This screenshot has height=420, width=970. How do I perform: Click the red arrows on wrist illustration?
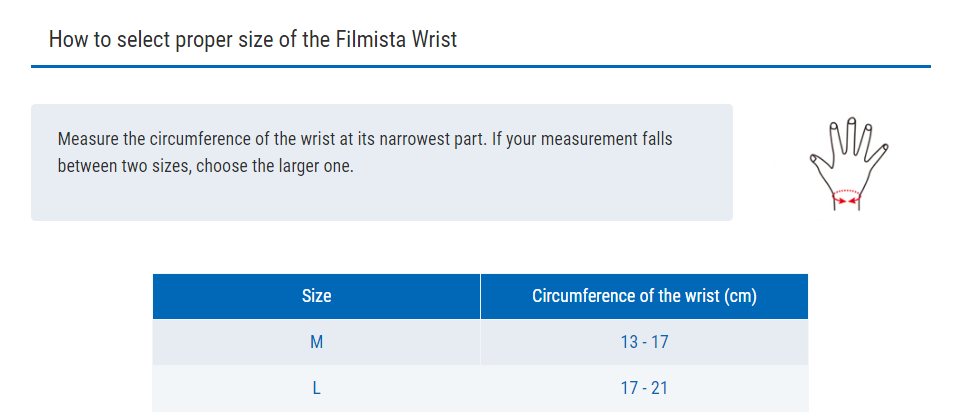click(x=847, y=199)
